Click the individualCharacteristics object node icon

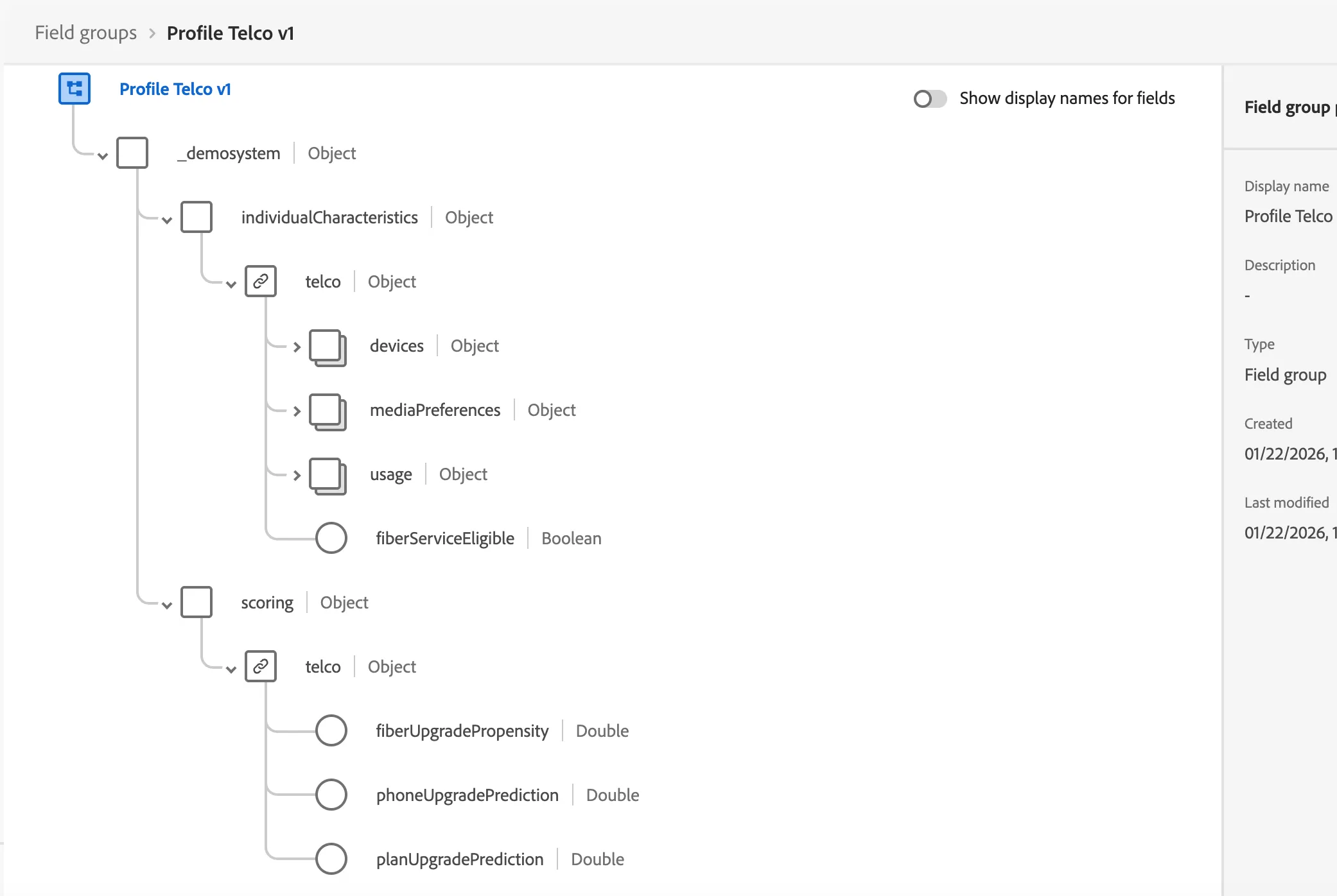tap(197, 217)
